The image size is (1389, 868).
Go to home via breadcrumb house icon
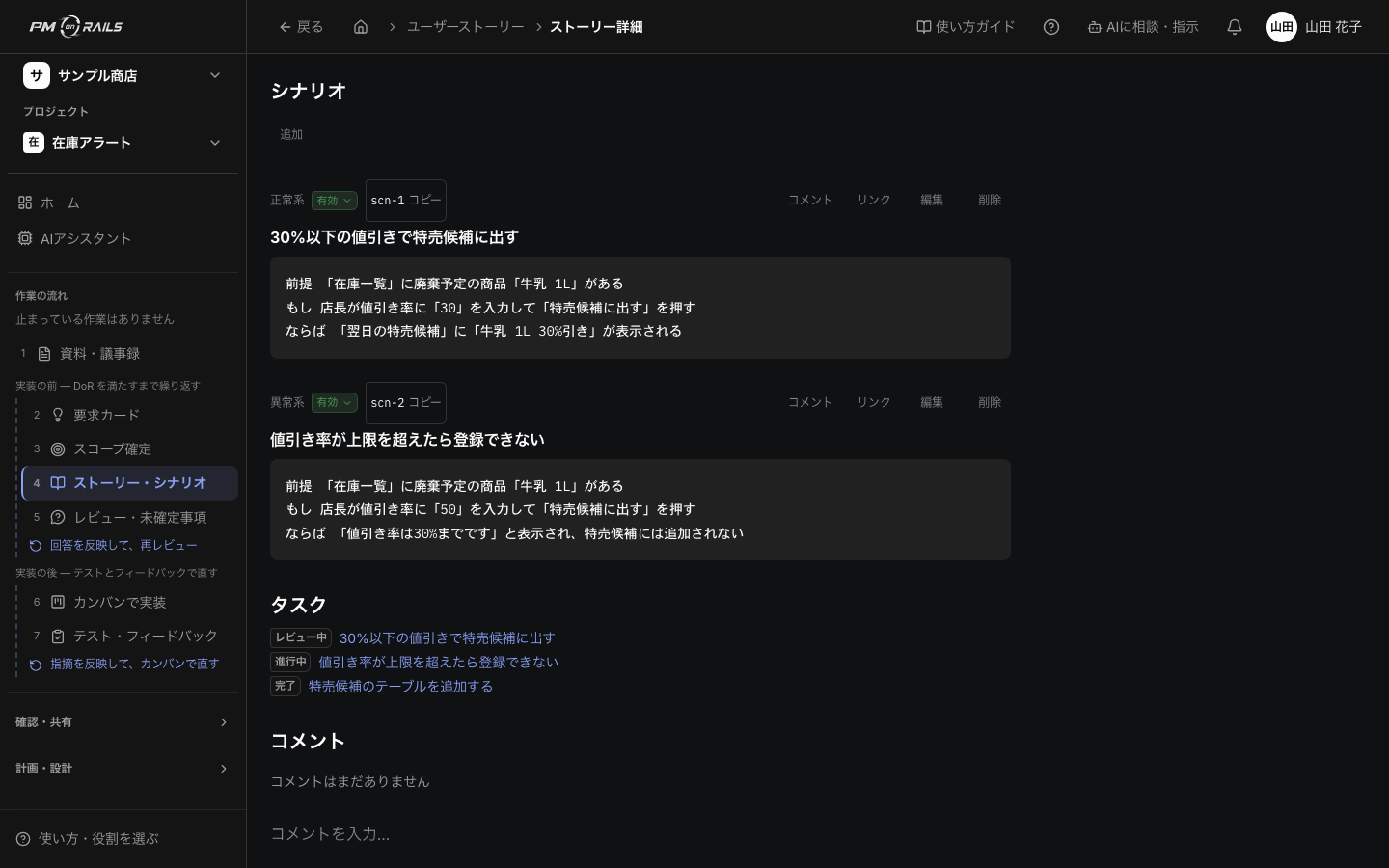click(x=361, y=27)
